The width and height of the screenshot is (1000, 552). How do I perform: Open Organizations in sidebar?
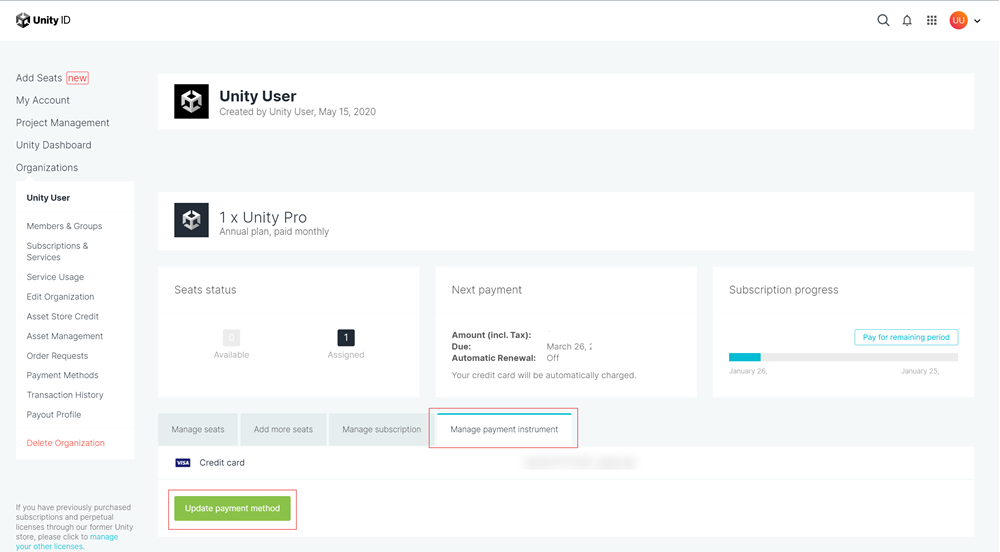tap(47, 167)
